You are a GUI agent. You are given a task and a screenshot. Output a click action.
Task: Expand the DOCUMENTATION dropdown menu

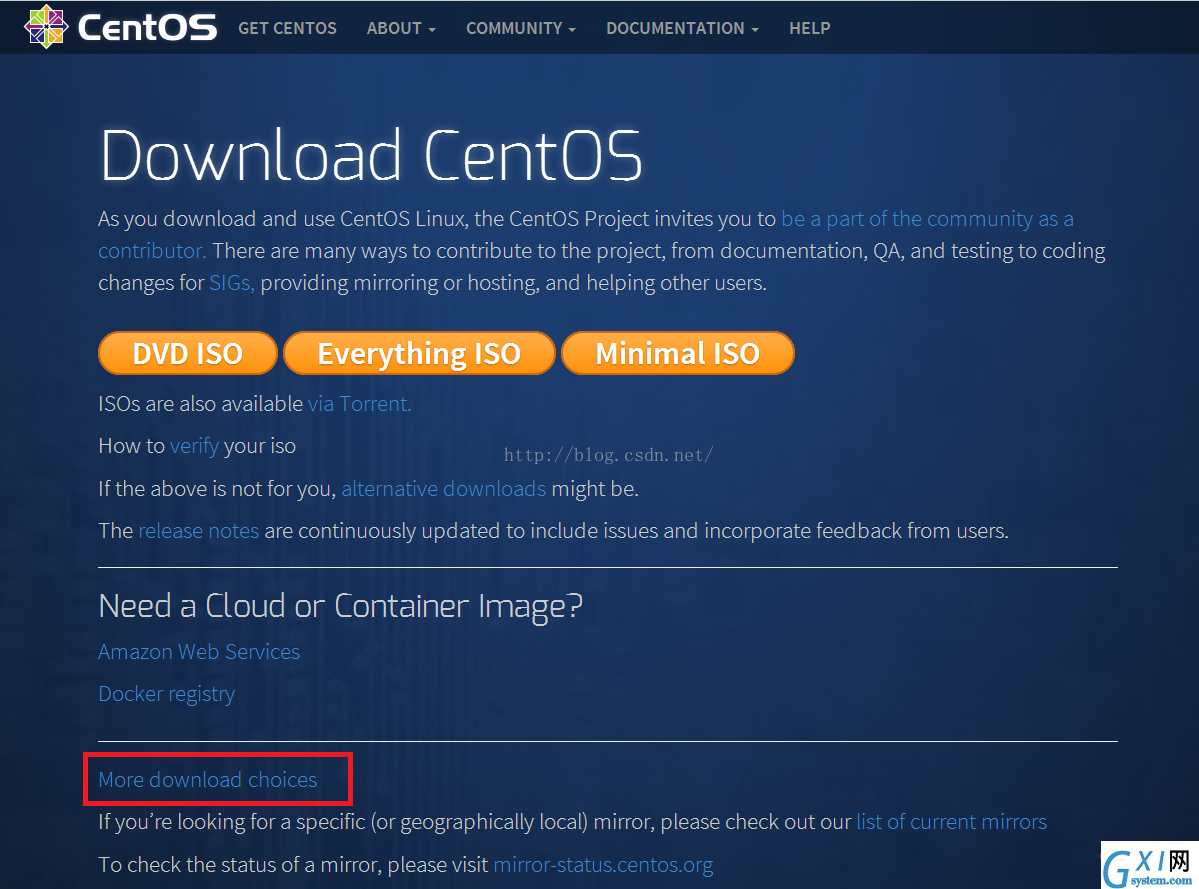pos(682,28)
